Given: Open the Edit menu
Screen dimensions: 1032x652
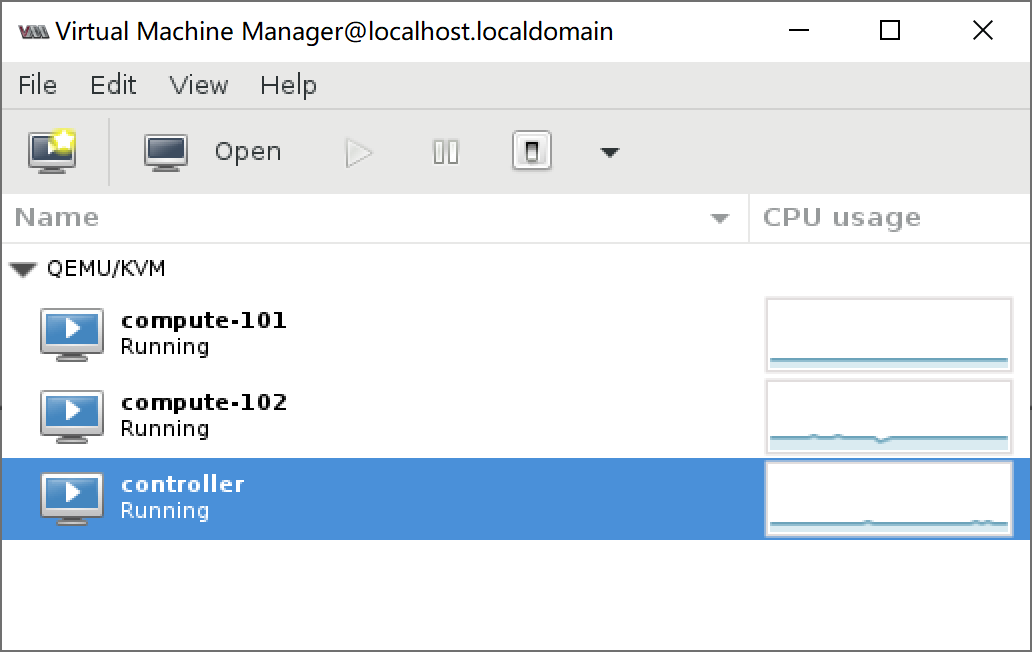Looking at the screenshot, I should click(x=113, y=85).
